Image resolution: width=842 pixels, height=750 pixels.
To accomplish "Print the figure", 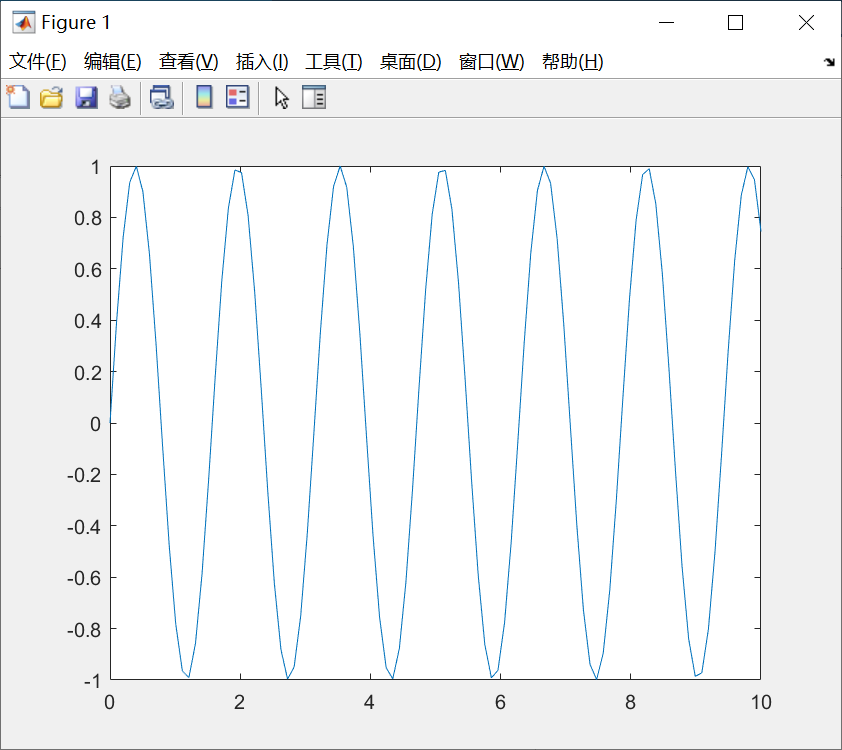I will pos(119,97).
